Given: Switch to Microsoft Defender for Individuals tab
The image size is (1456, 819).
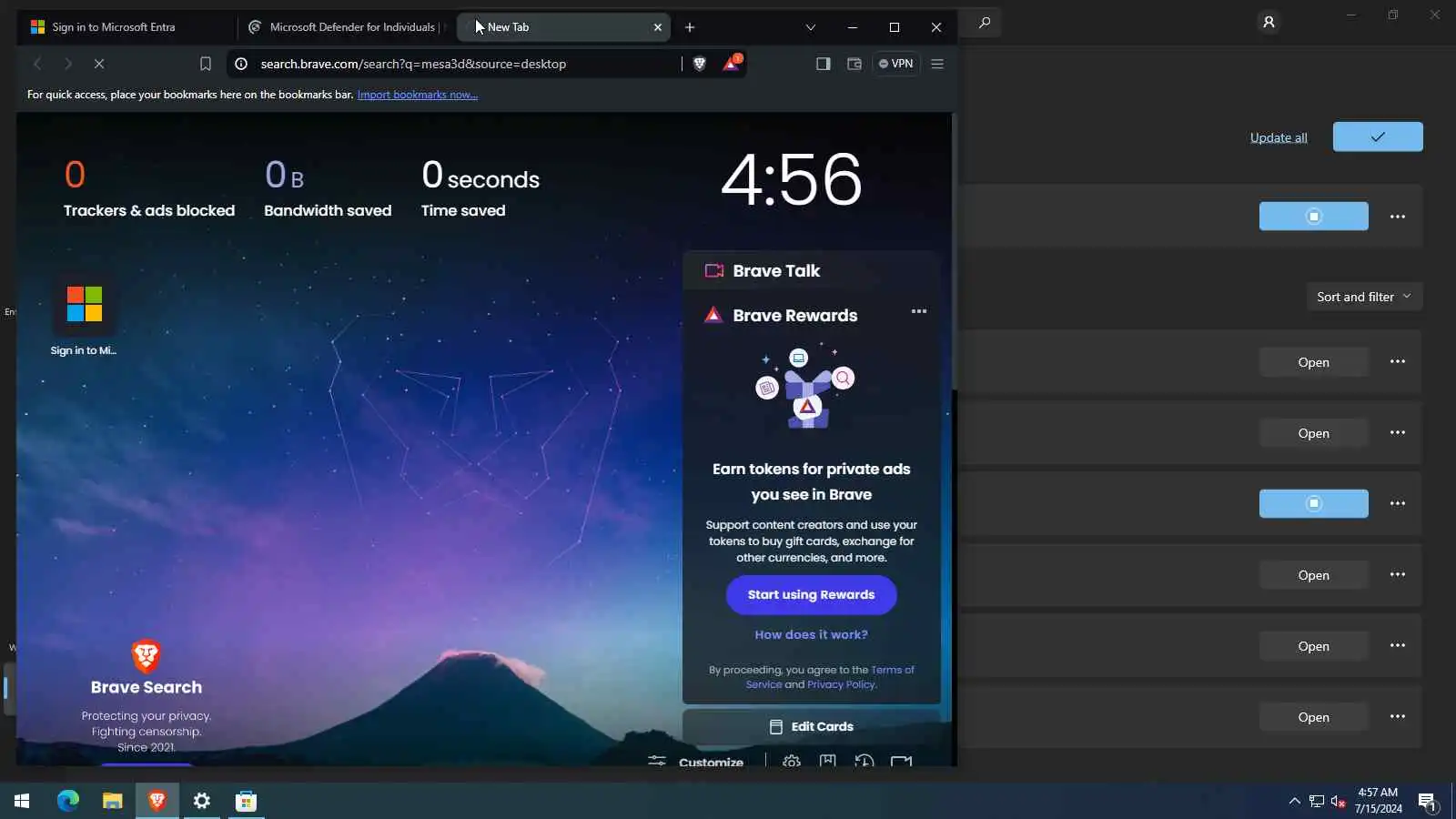Looking at the screenshot, I should click(x=346, y=27).
